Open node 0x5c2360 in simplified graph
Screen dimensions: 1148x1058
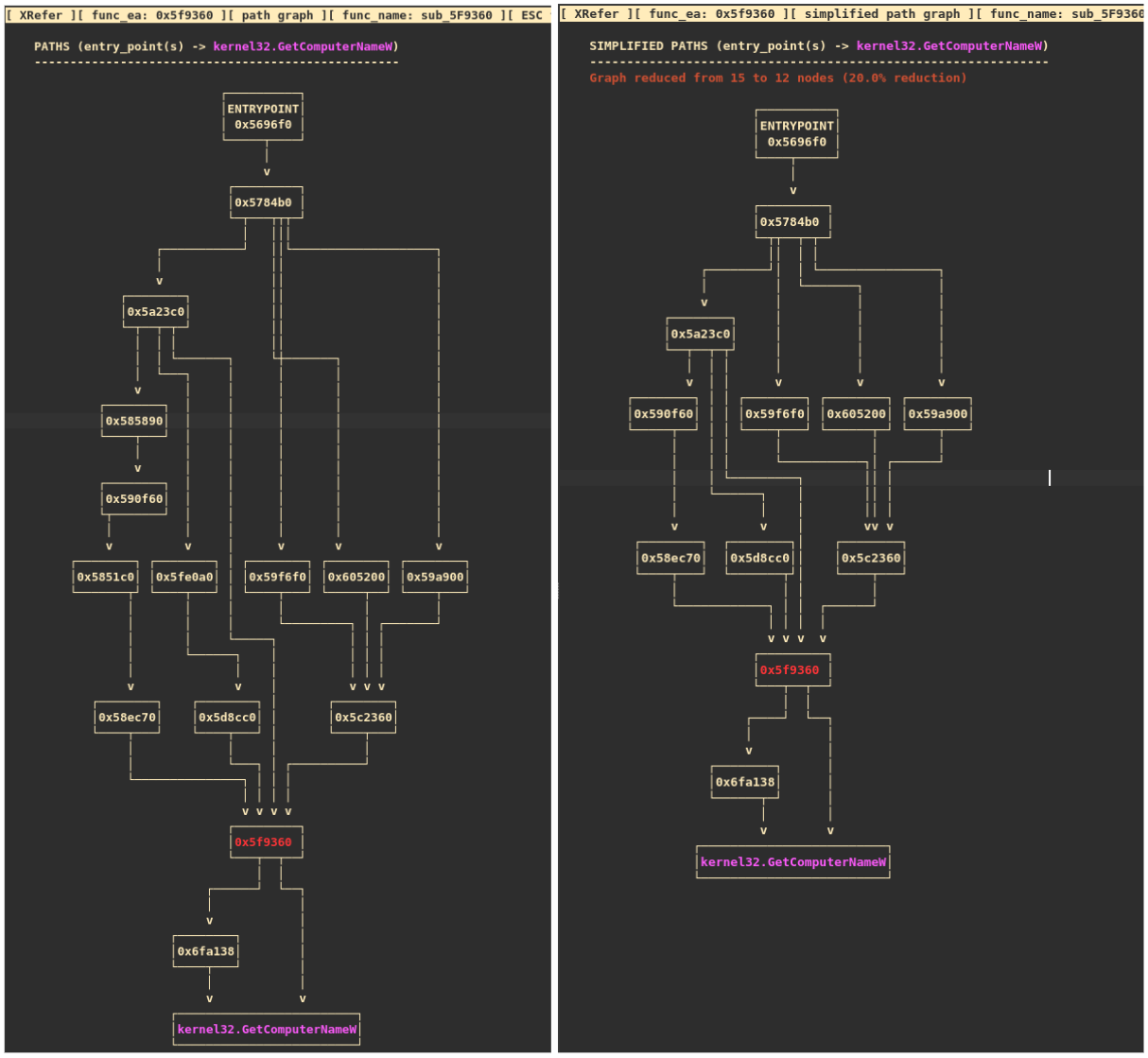(x=872, y=558)
